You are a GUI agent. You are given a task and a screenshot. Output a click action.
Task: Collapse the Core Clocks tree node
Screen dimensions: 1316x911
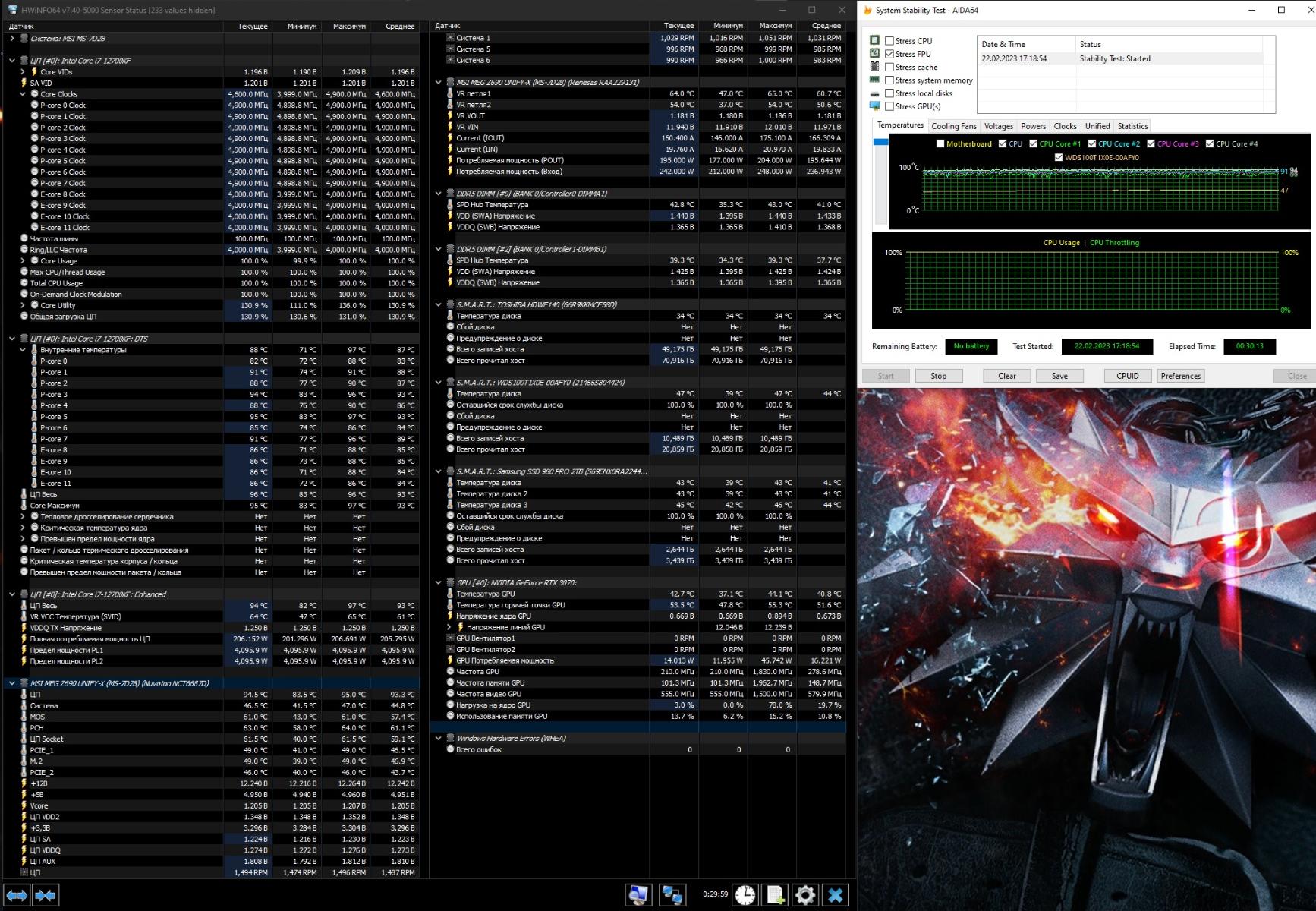[23, 95]
